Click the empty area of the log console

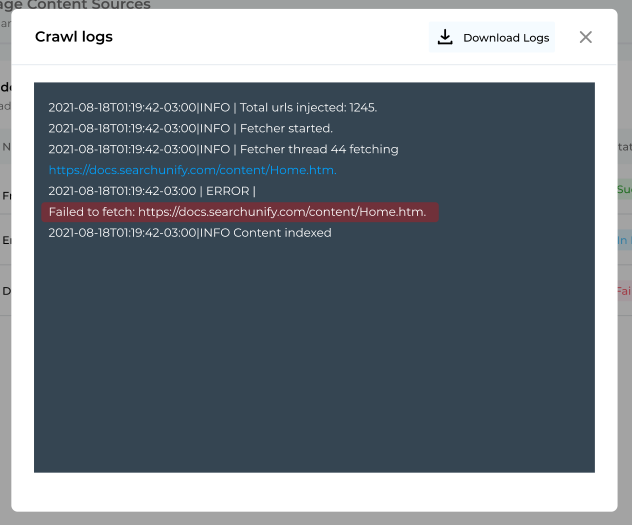point(314,360)
